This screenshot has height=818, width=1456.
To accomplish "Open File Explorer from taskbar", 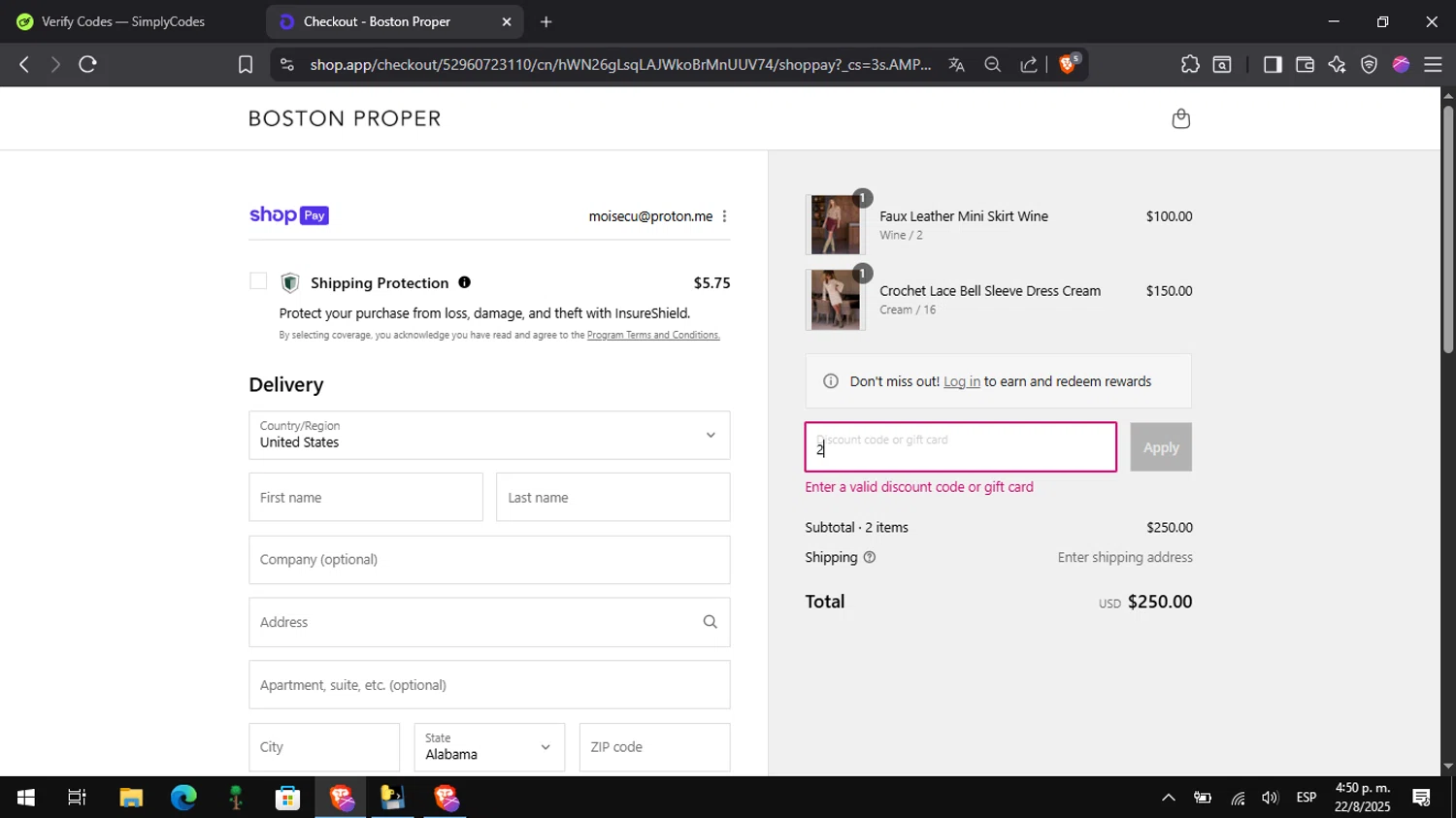I will 131,798.
